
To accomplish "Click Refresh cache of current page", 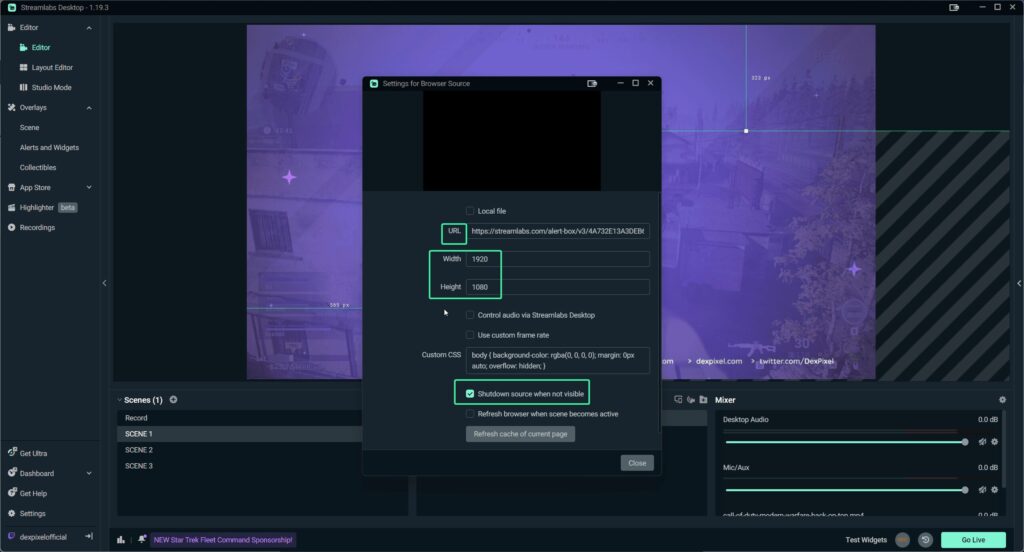I will 520,434.
